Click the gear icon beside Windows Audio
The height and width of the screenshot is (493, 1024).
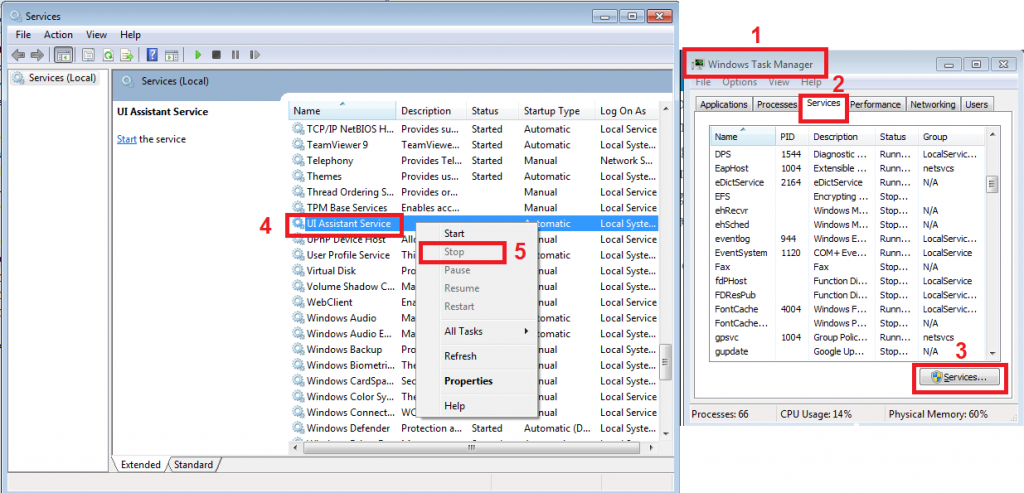[x=298, y=318]
